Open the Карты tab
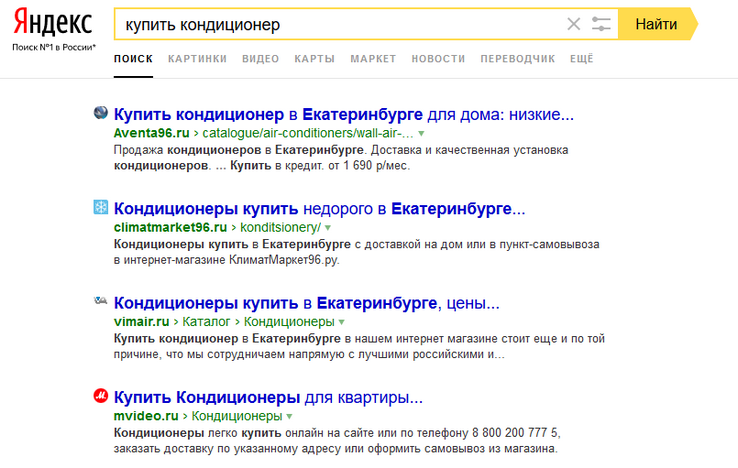Image resolution: width=738 pixels, height=468 pixels. coord(314,59)
